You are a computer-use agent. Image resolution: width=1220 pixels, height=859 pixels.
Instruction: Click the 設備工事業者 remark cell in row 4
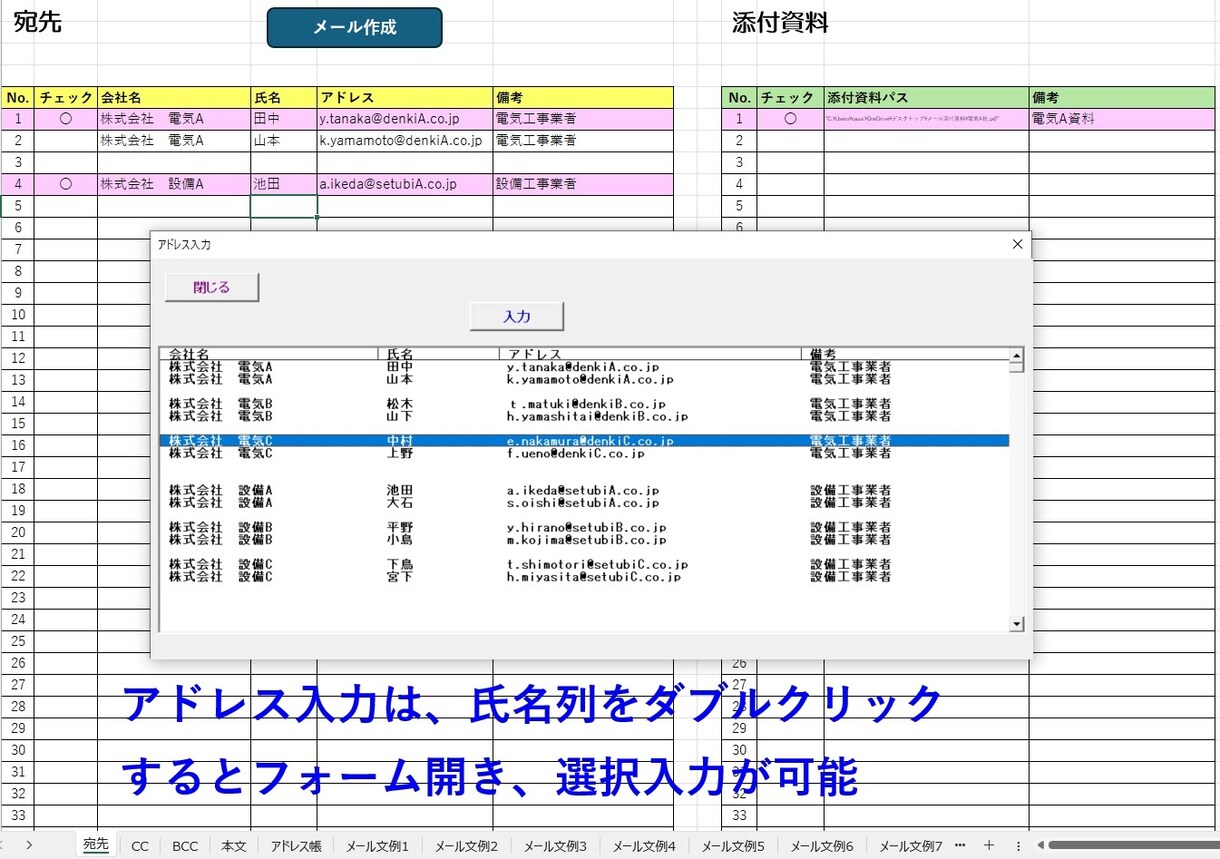coord(583,184)
